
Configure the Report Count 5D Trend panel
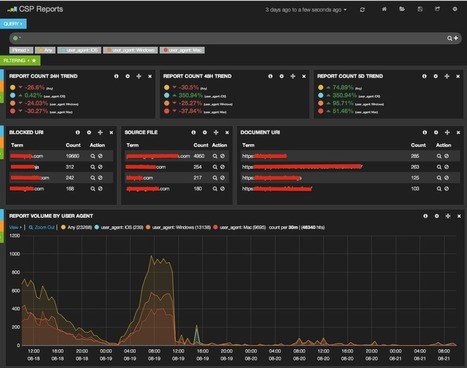click(x=435, y=76)
